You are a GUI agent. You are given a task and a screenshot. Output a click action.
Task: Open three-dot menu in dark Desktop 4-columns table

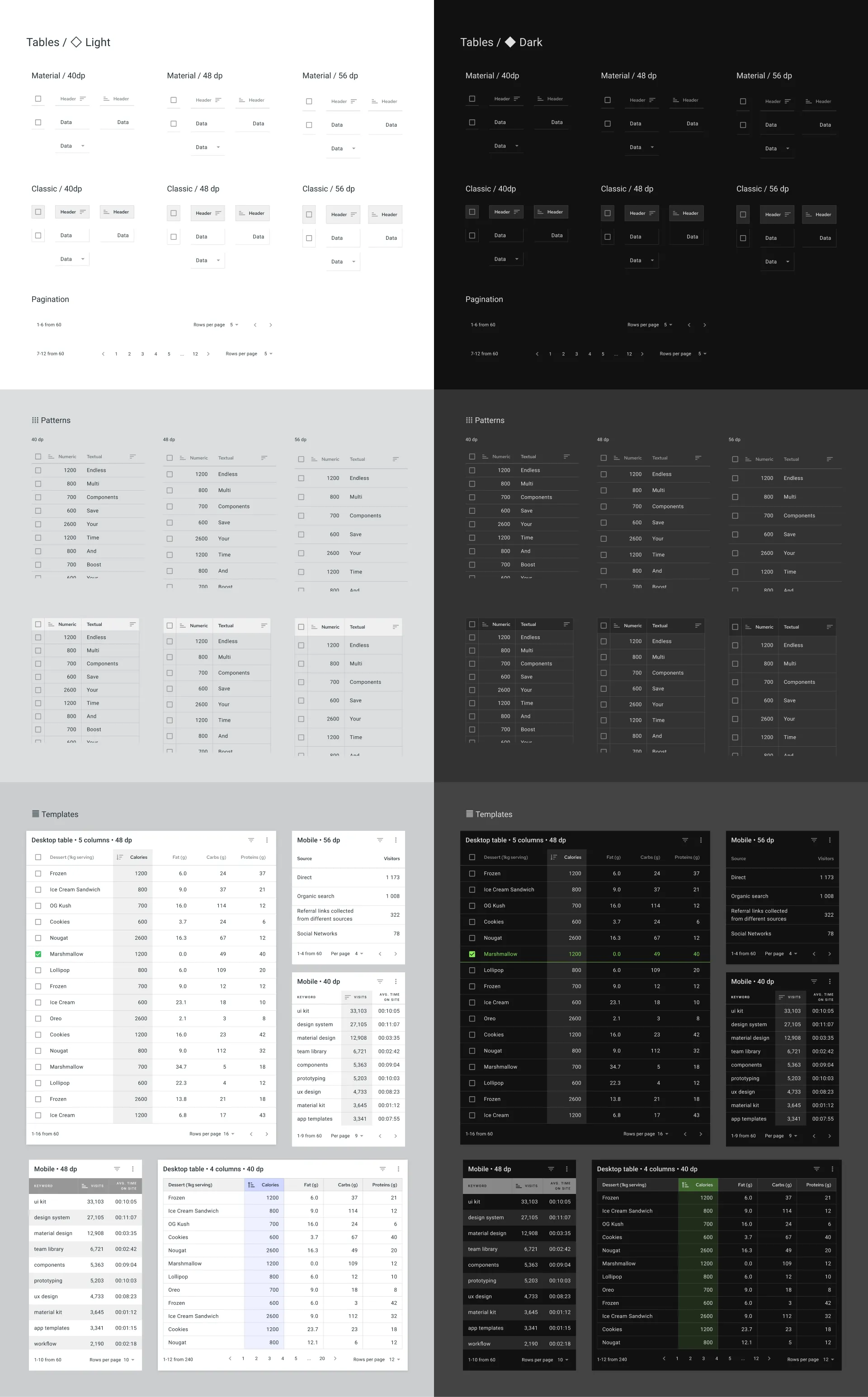coord(832,1169)
